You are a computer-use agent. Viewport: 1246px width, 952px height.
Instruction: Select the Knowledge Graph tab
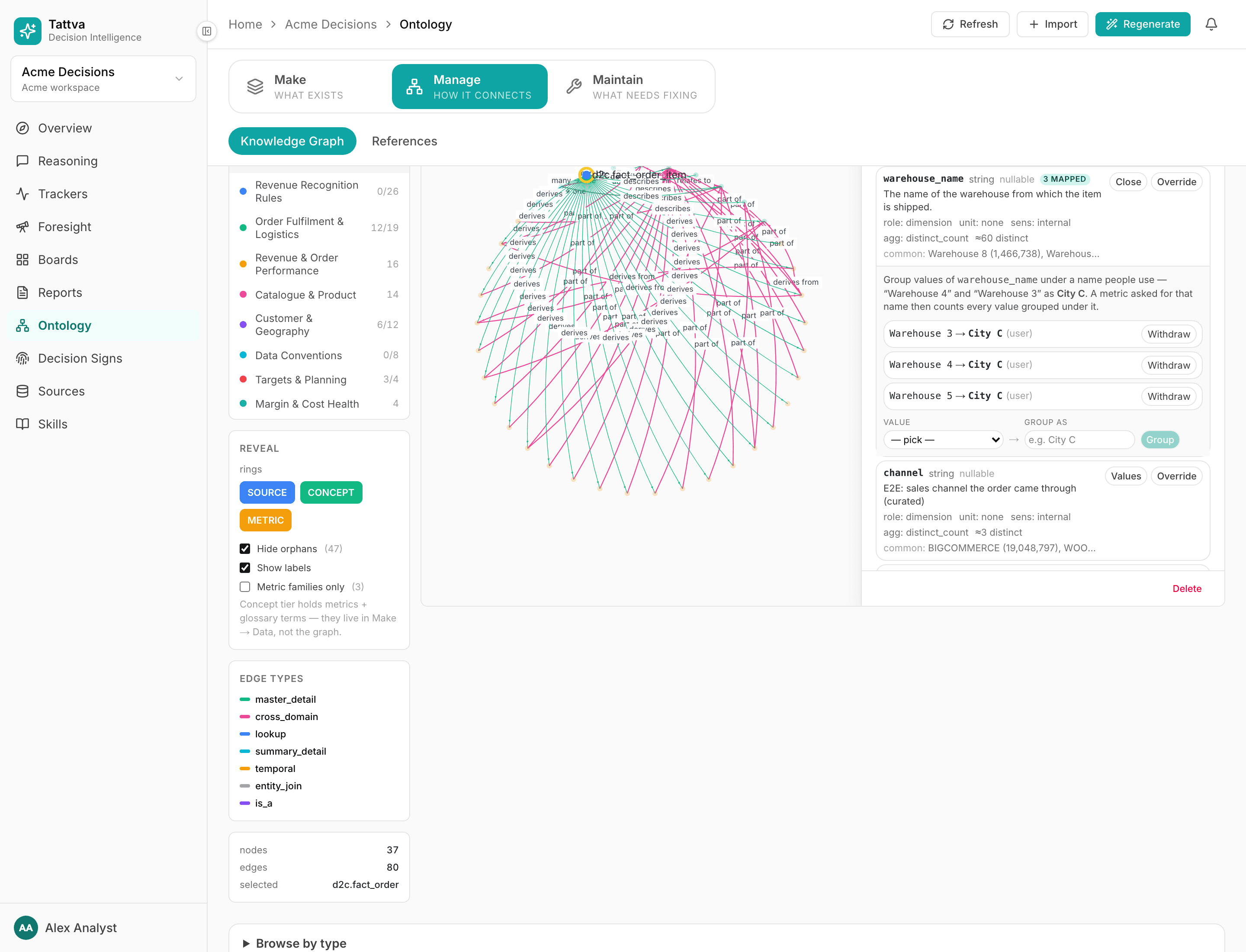pyautogui.click(x=292, y=141)
